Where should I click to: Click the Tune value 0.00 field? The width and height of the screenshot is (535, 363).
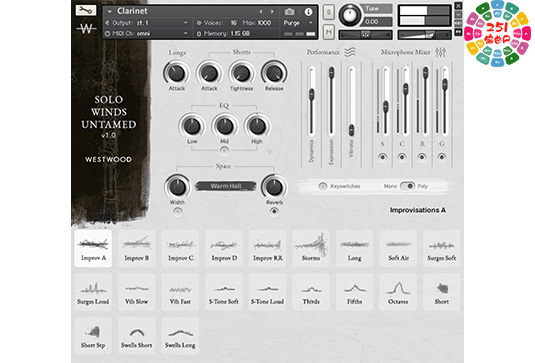point(377,21)
